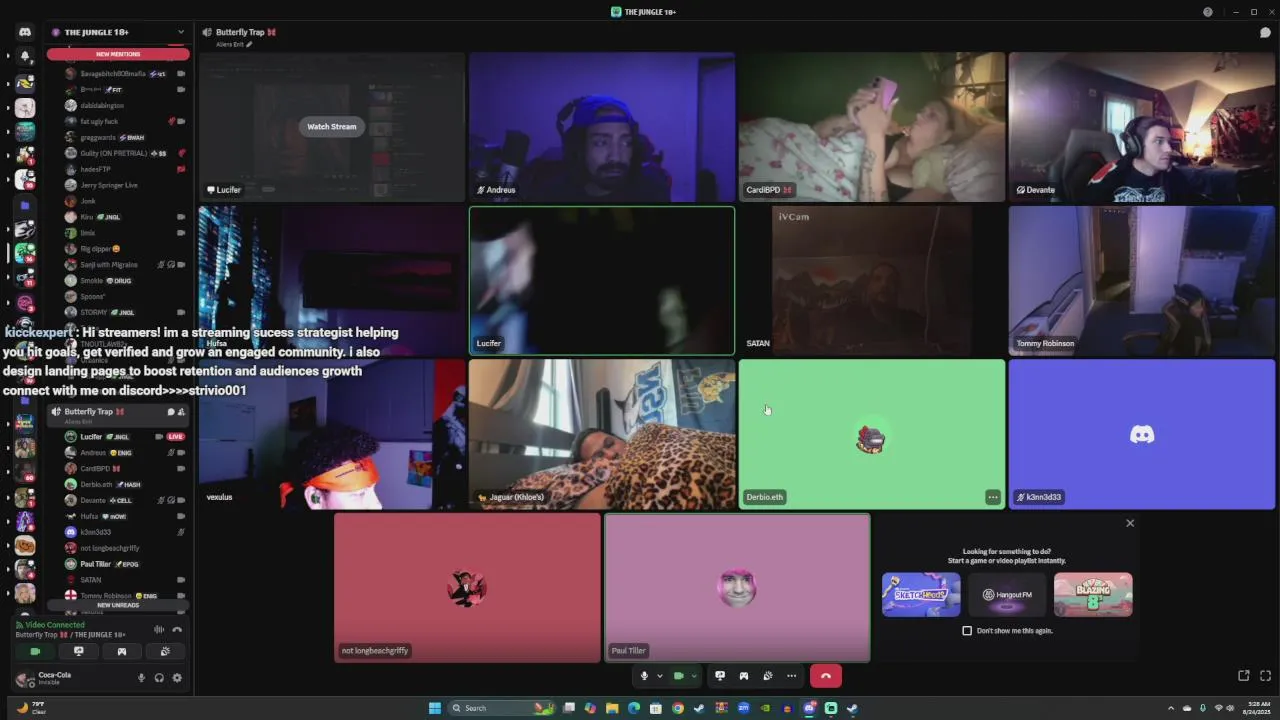Select k3nn3d33 in voice member list
Screen dimensions: 1280x720
(x=118, y=532)
